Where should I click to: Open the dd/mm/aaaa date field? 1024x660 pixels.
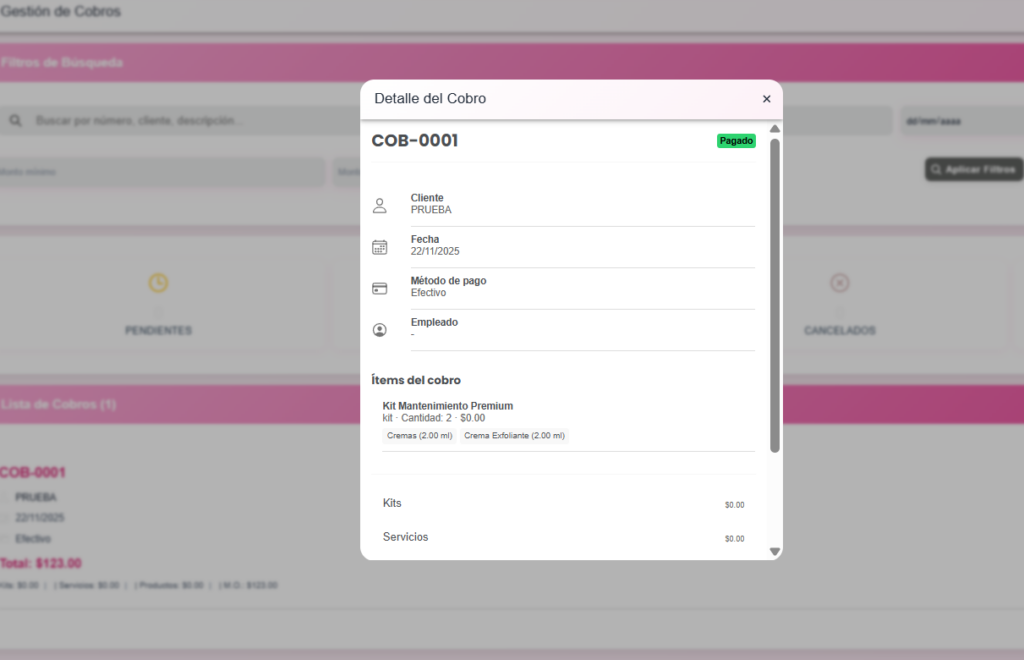(x=962, y=121)
